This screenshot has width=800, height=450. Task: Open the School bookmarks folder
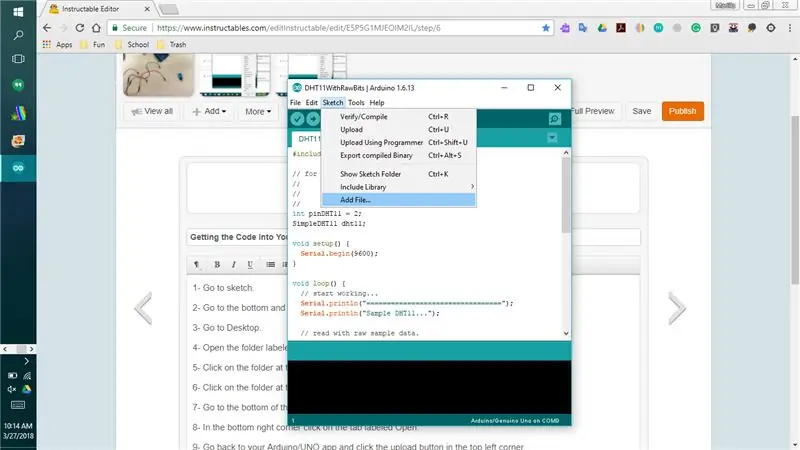click(x=132, y=45)
